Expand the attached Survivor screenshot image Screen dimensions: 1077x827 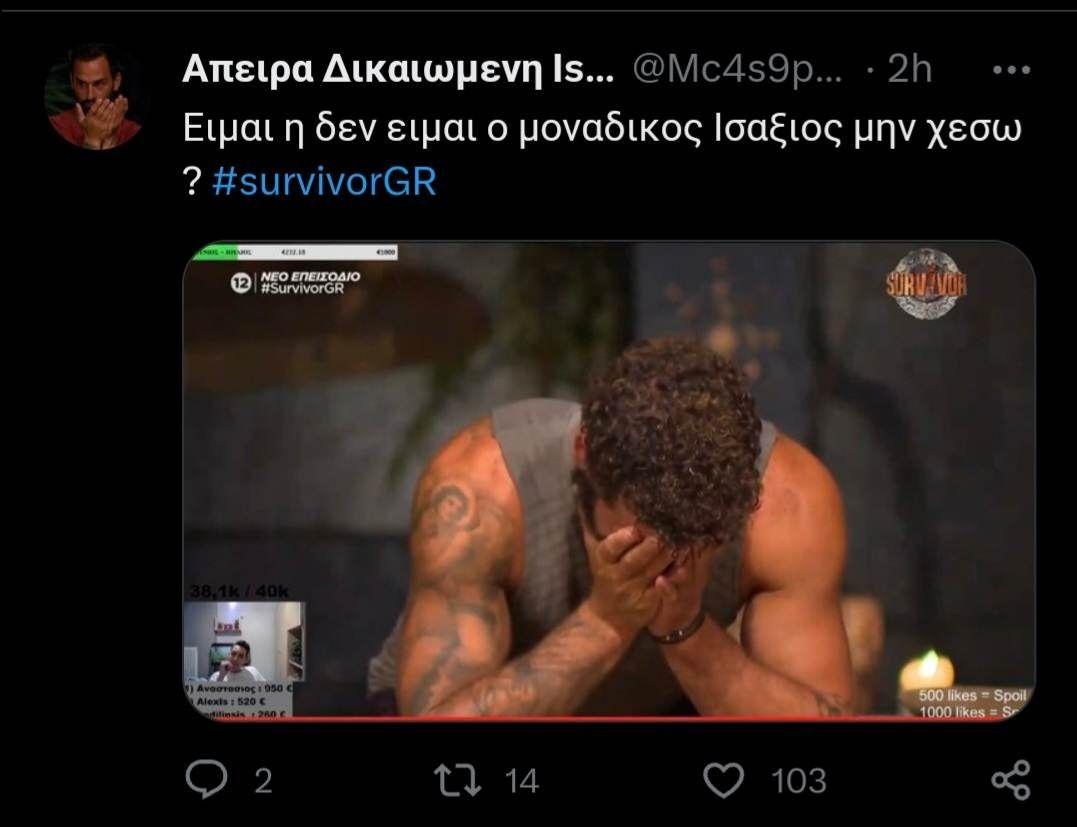609,481
